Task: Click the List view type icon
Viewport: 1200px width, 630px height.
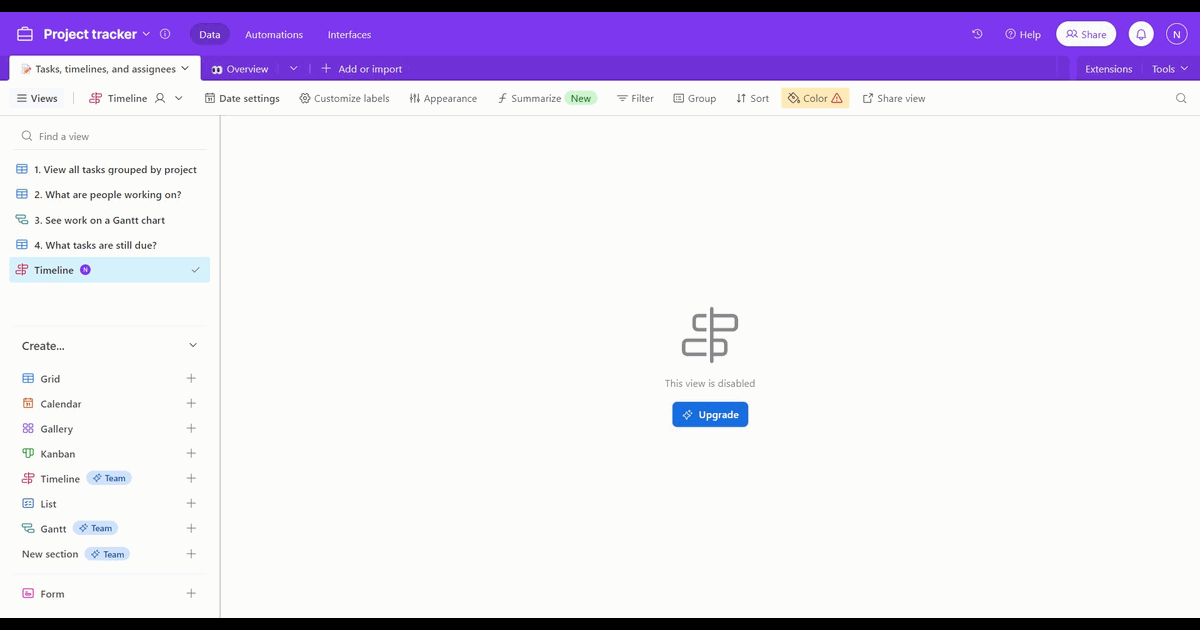Action: click(28, 504)
